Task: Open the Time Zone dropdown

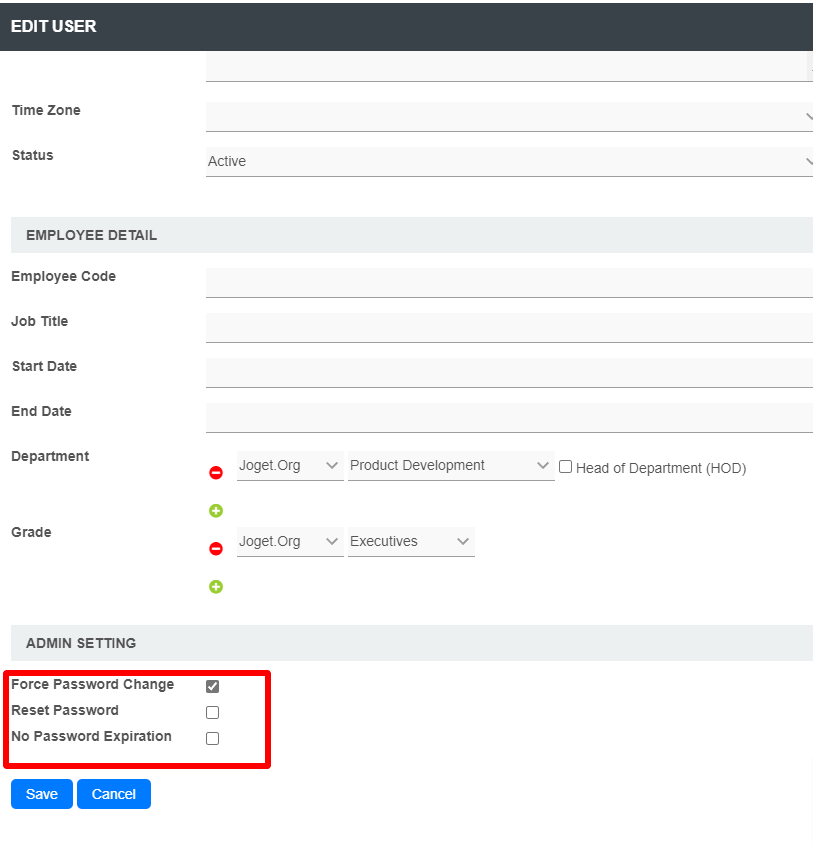Action: coord(509,117)
